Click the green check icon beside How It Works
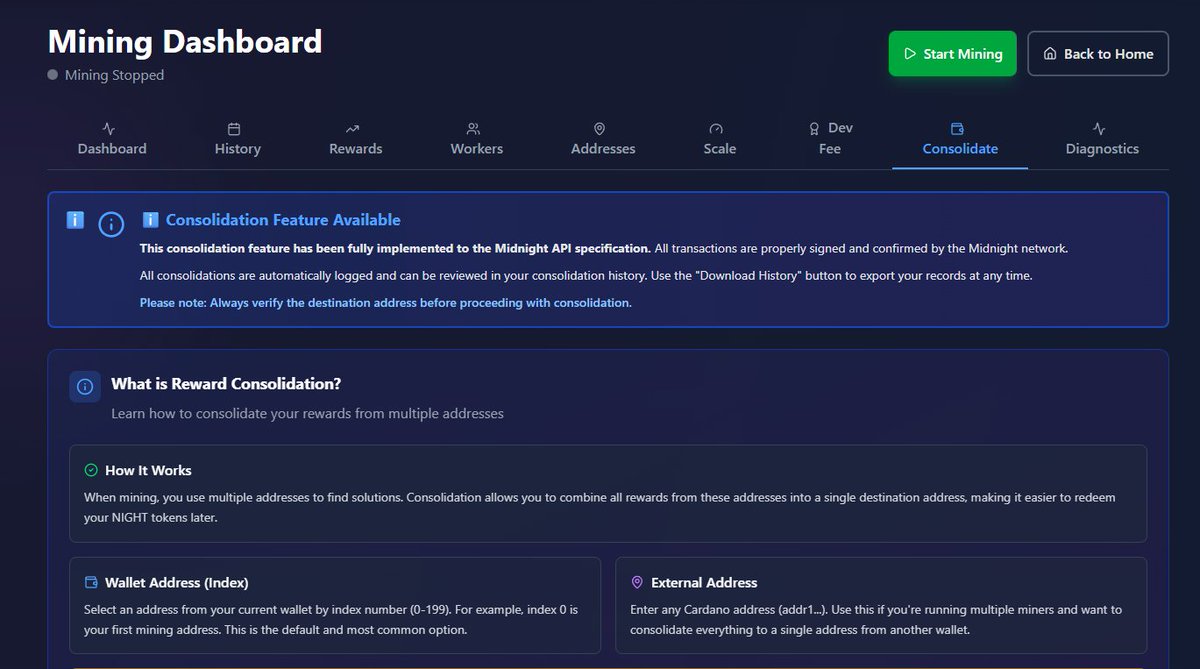Image resolution: width=1200 pixels, height=669 pixels. click(91, 470)
